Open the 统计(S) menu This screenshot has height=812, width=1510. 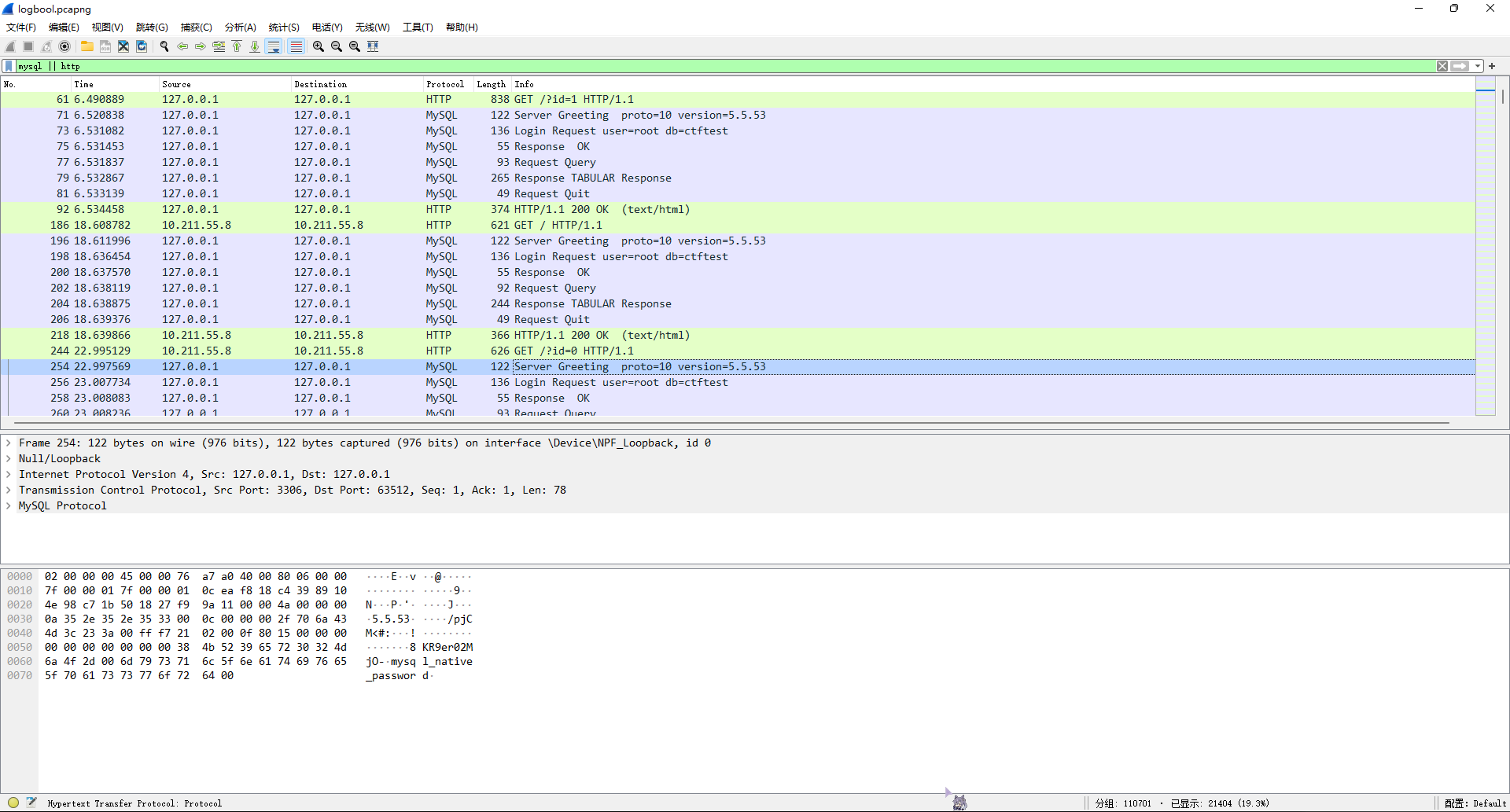coord(283,27)
